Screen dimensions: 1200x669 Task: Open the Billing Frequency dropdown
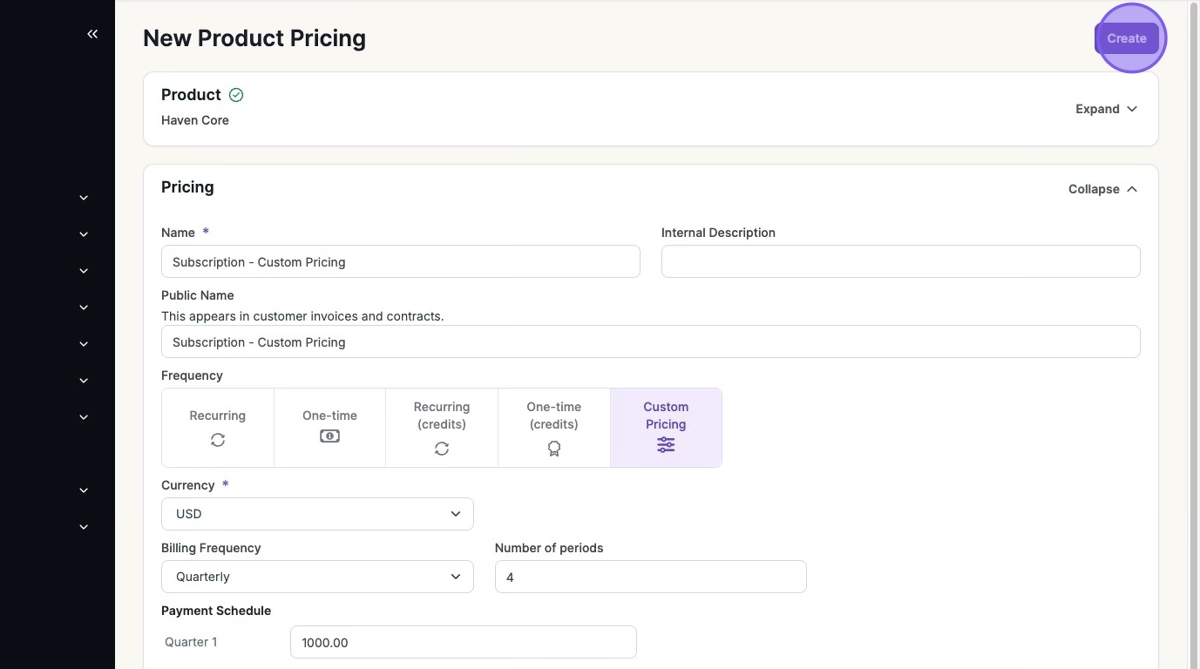[x=317, y=577]
